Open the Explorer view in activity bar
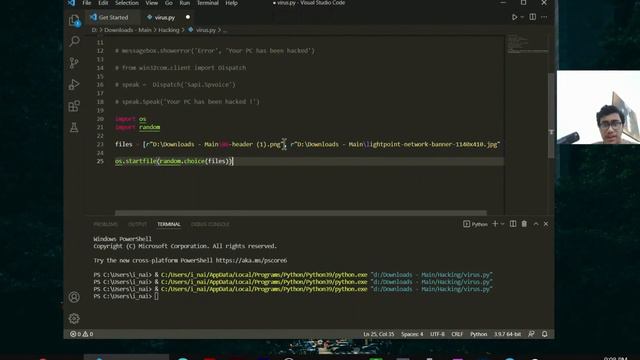The image size is (640, 360). (x=74, y=20)
